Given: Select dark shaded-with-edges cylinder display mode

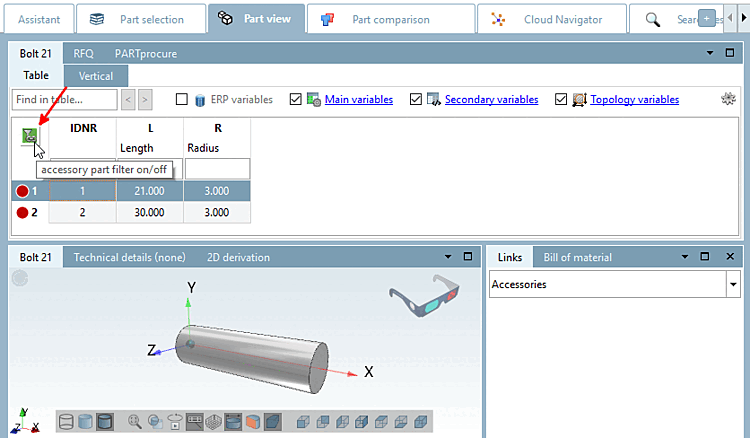Looking at the screenshot, I should click(104, 422).
